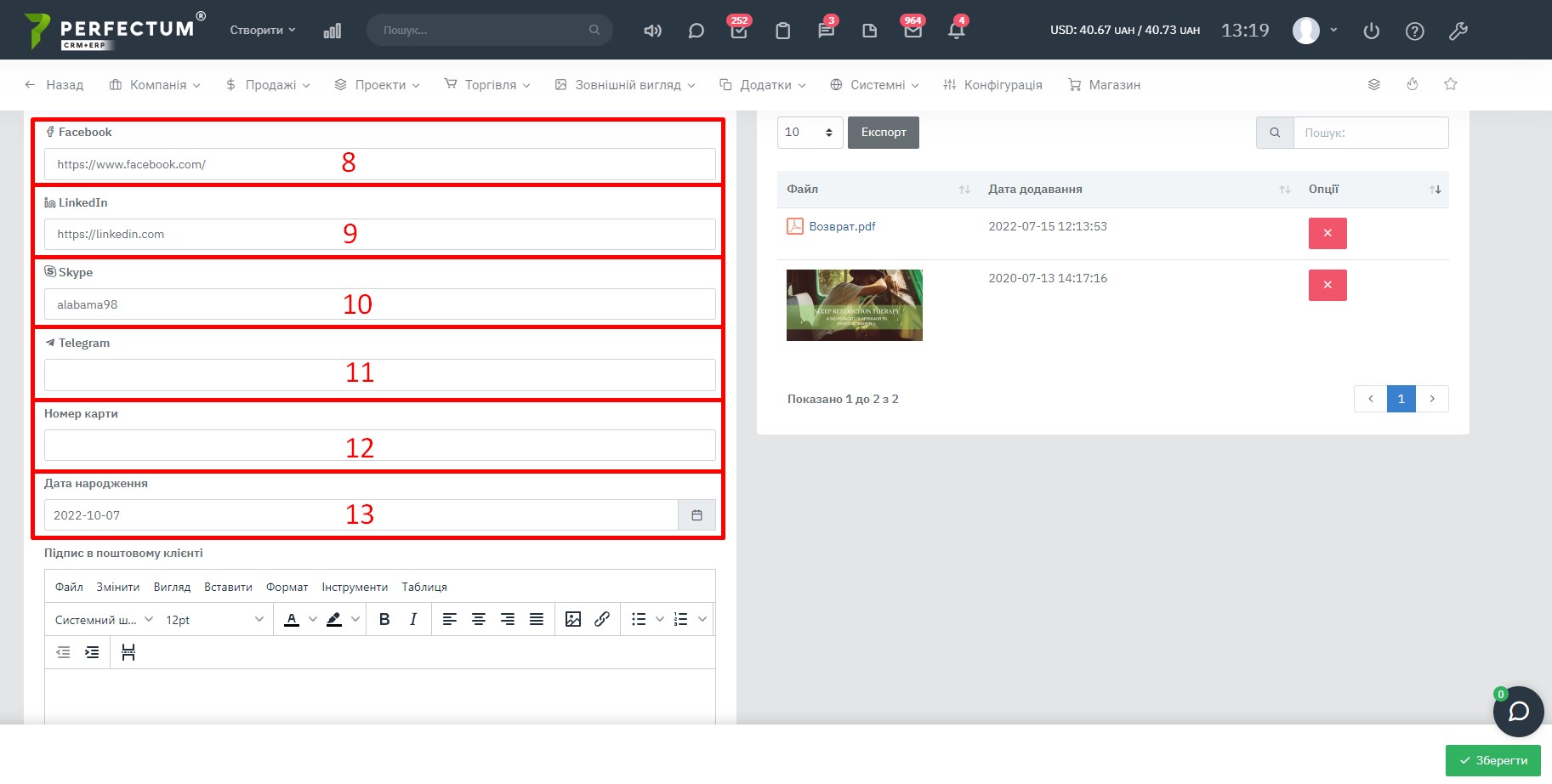Click the Експорт button
The image size is (1552, 784).
[883, 133]
